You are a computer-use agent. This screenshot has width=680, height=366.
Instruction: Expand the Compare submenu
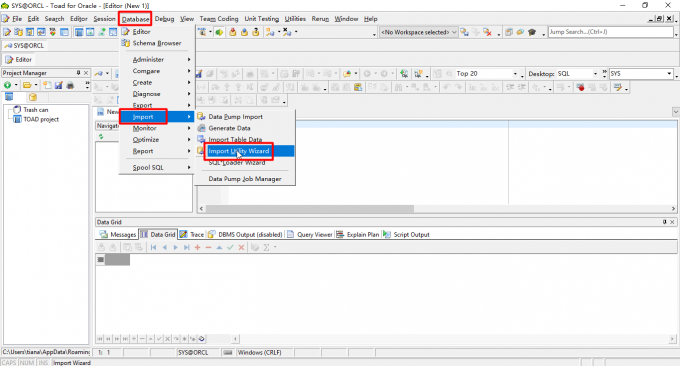(157, 71)
